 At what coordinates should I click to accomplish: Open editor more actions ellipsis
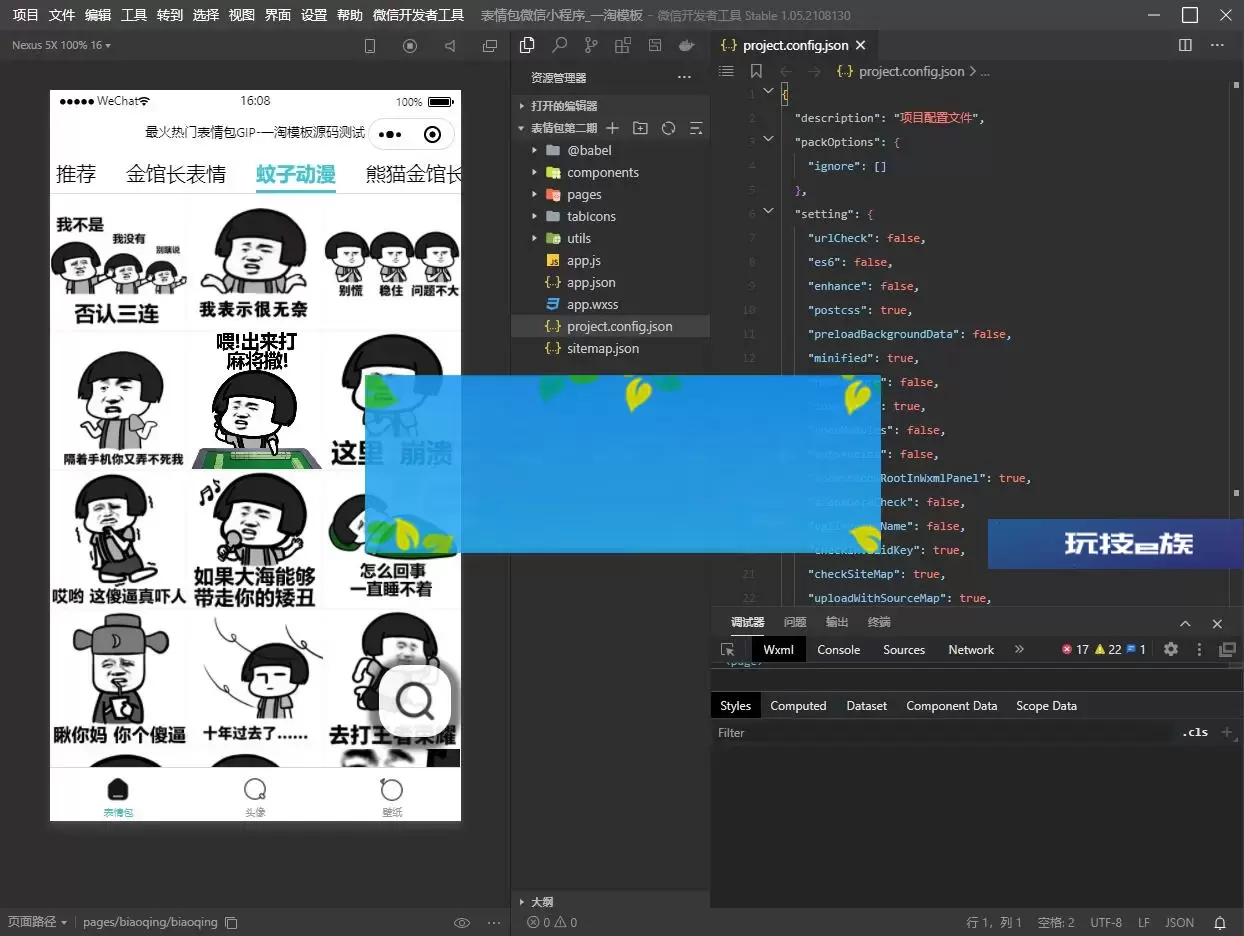point(1217,45)
